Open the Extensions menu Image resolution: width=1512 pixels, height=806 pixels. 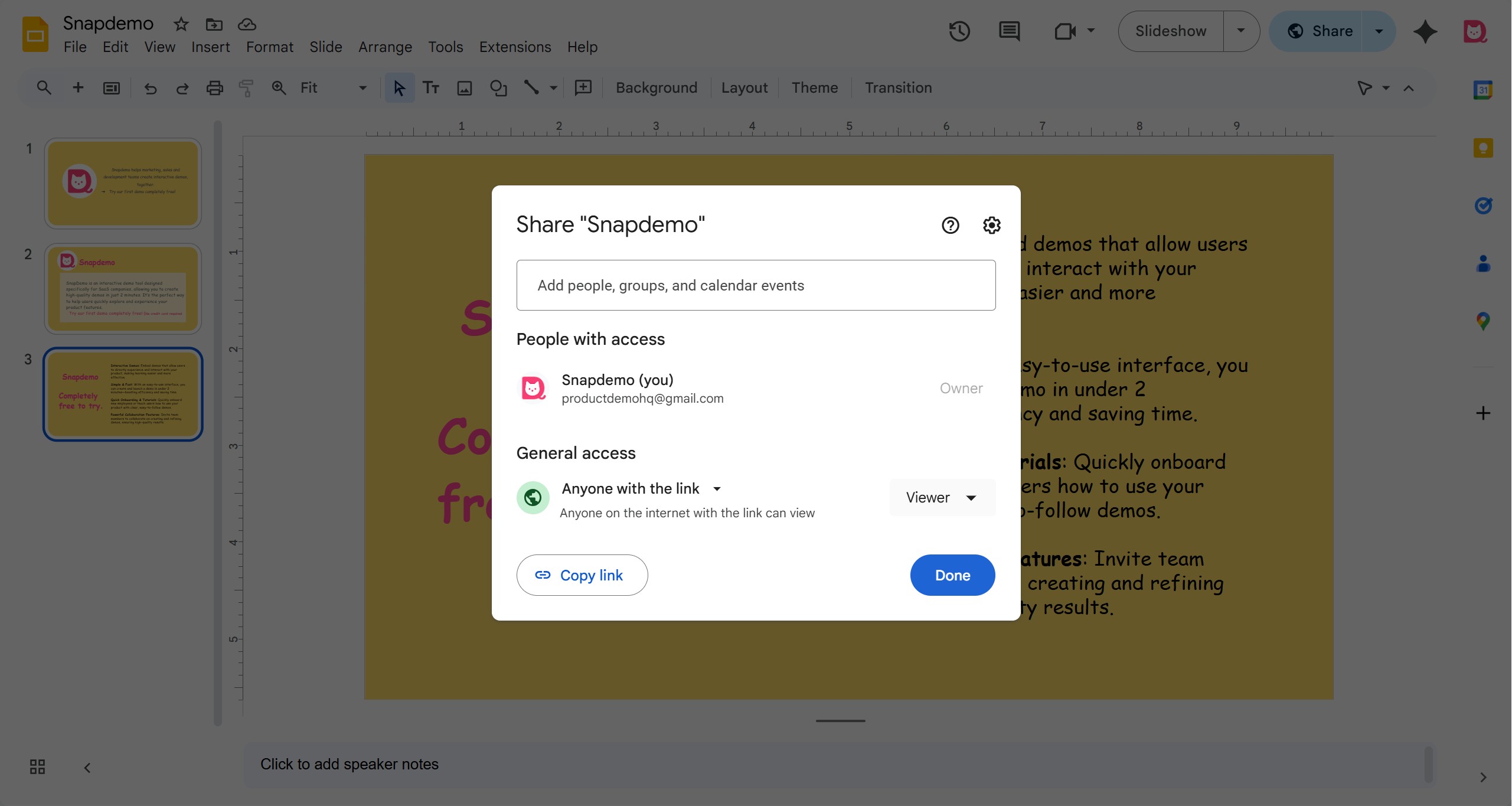[515, 47]
